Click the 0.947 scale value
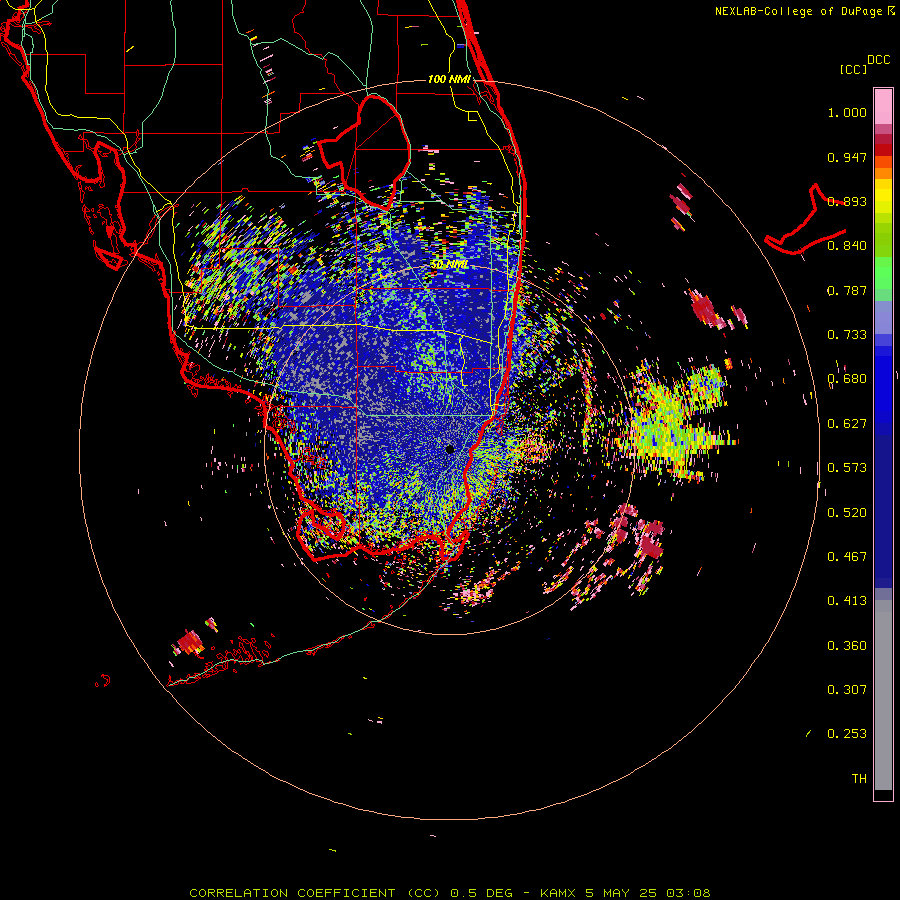Viewport: 900px width, 900px height. [x=847, y=157]
